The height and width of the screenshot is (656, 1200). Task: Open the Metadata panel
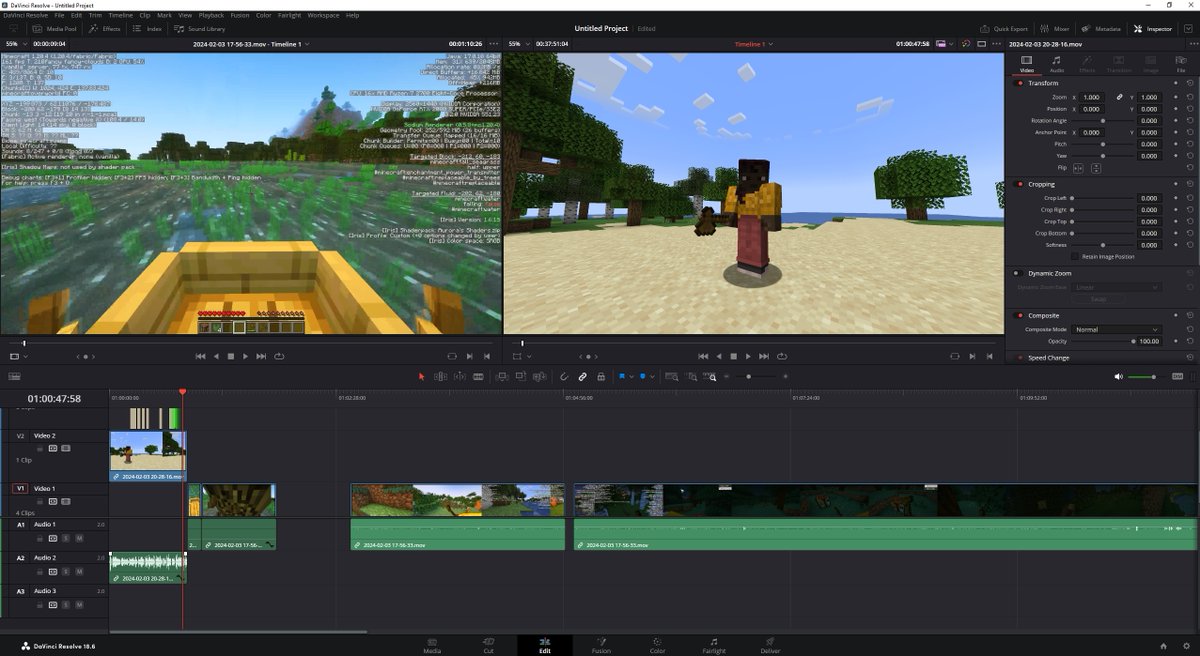tap(1101, 29)
